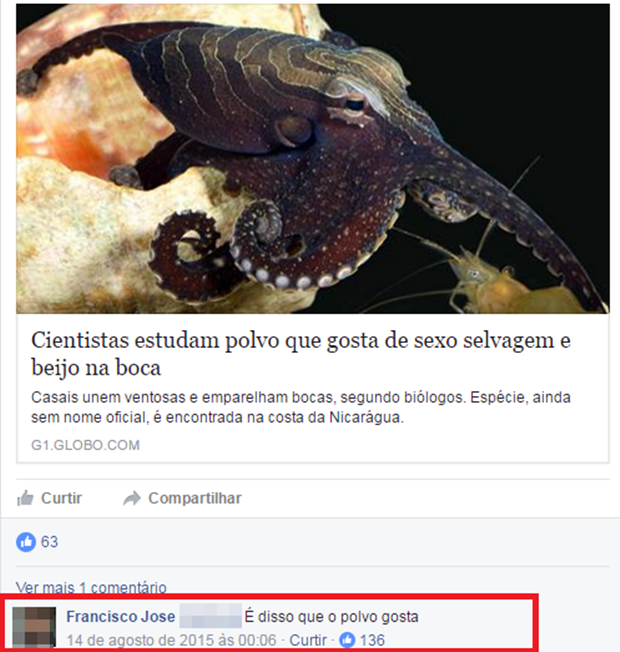Viewport: 620px width, 652px height.
Task: Click the article description about Nicarágua coast
Action: (x=301, y=407)
